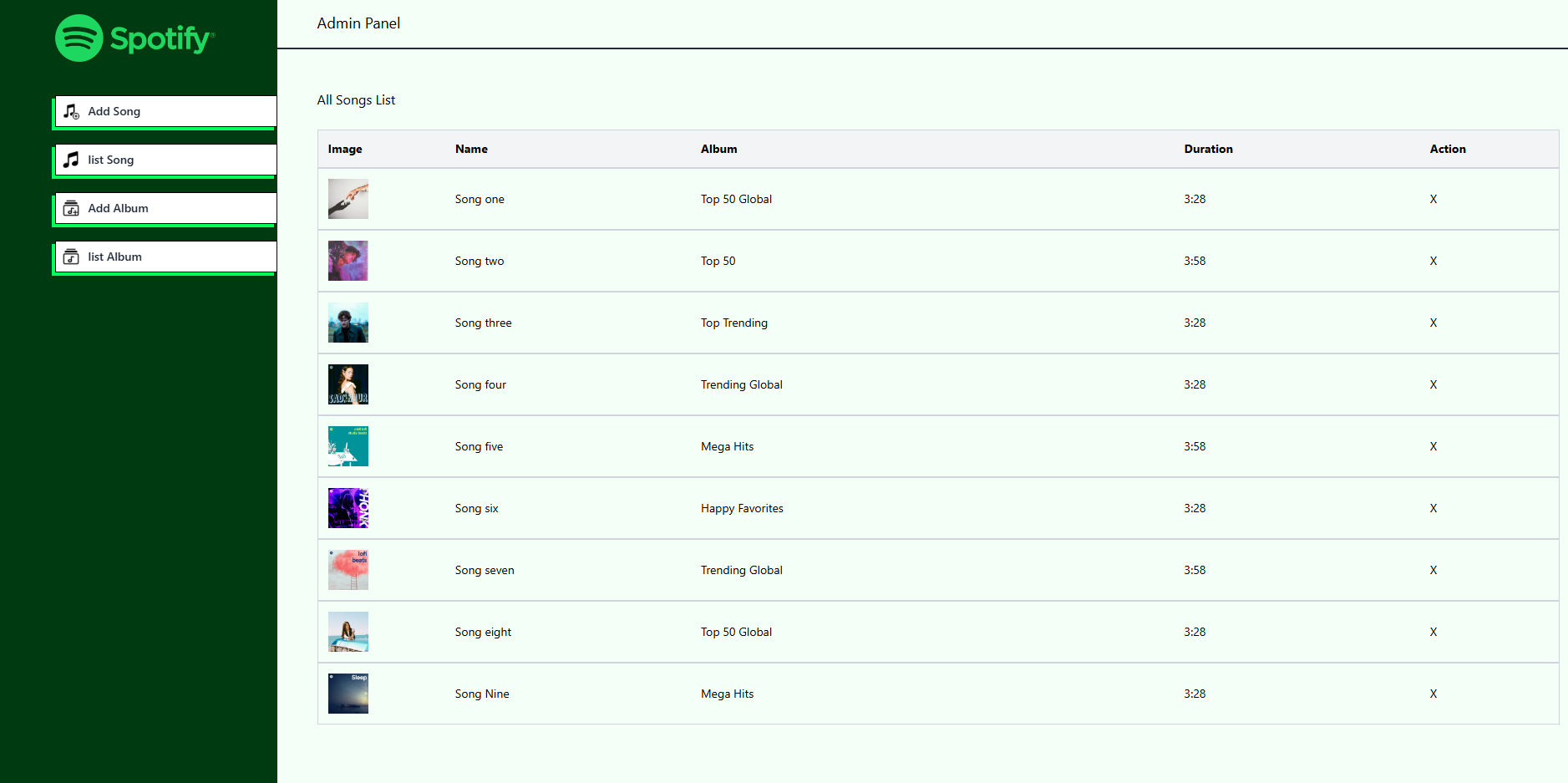Click Song five's teal cover thumbnail
Viewport: 1568px width, 783px height.
pos(348,446)
